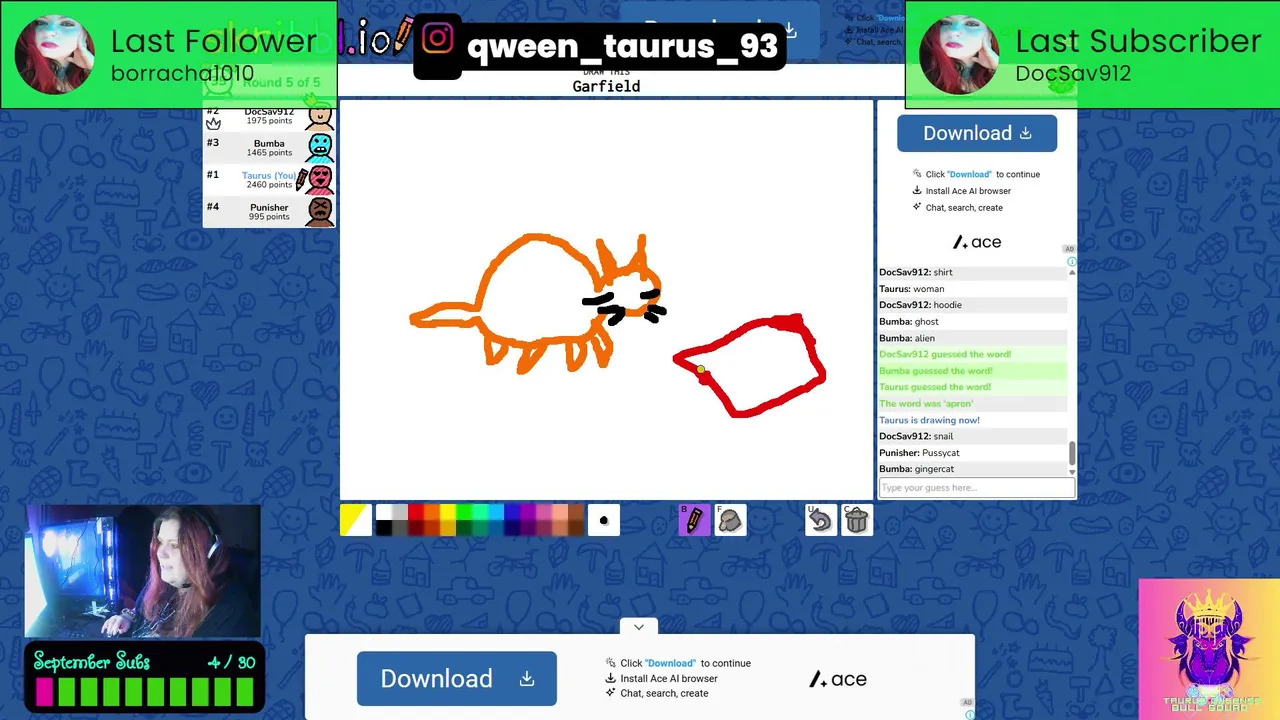Open the side ad info icon

coord(1072,261)
